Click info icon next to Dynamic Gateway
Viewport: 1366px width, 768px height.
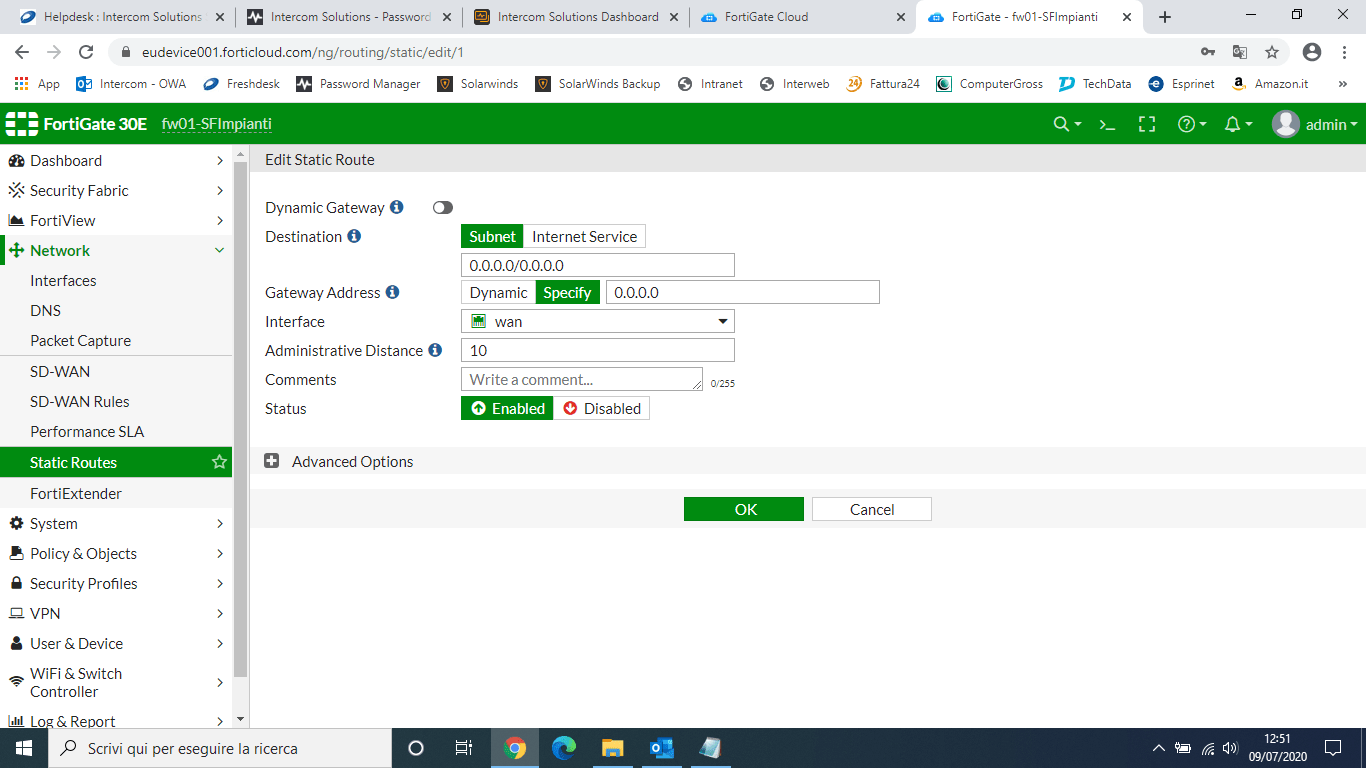click(x=397, y=207)
